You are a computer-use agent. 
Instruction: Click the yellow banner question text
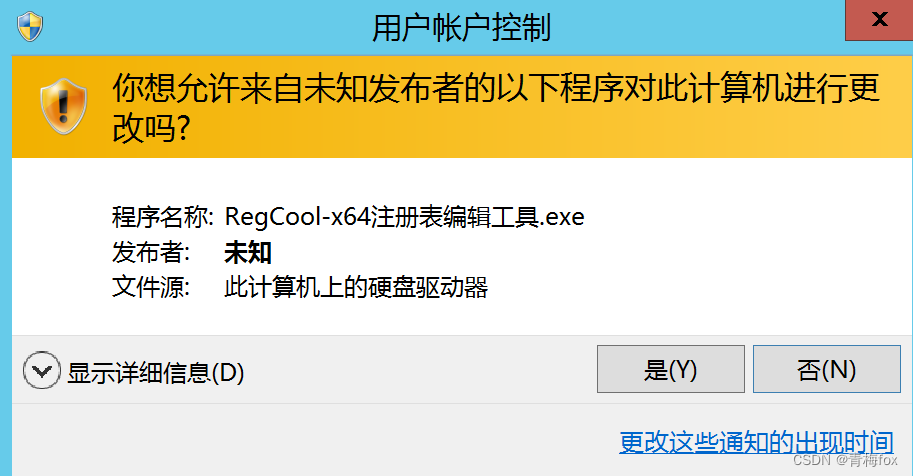point(496,108)
